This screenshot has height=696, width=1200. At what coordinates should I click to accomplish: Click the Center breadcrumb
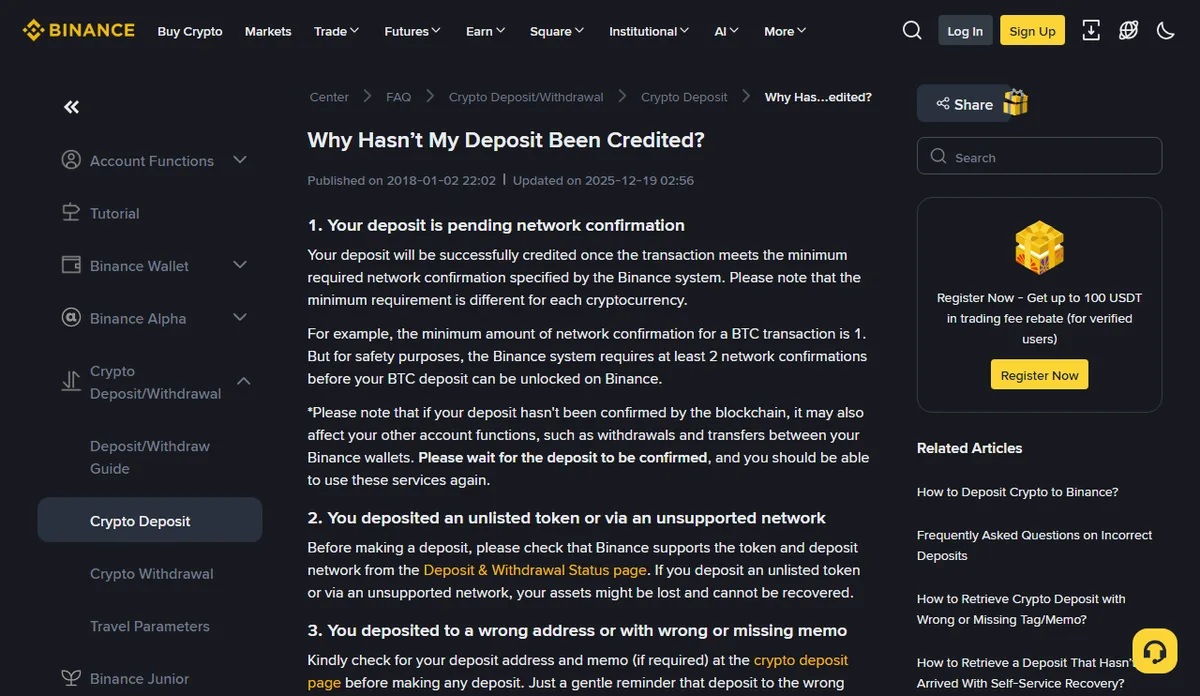click(329, 97)
